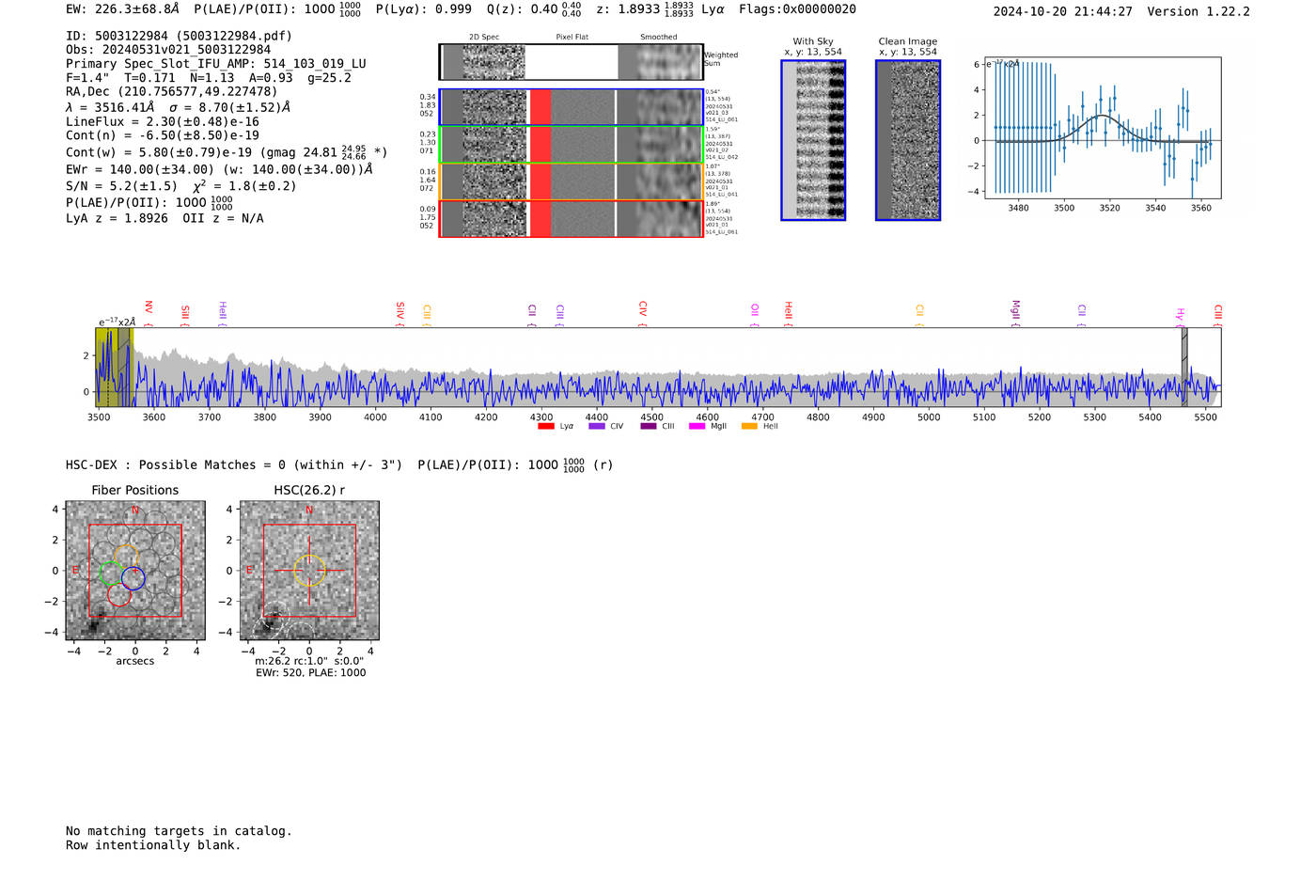Open the HSC(26.2) r image

click(309, 571)
